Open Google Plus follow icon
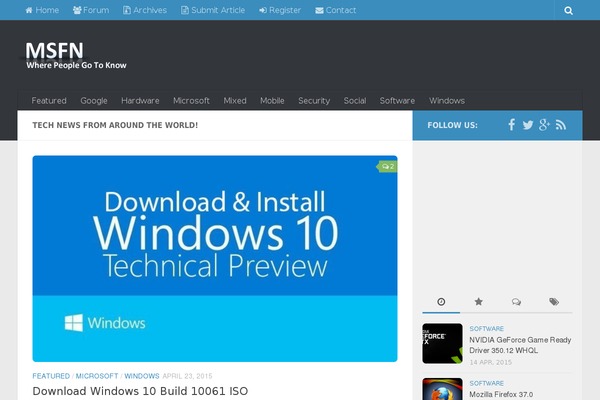 click(x=544, y=125)
